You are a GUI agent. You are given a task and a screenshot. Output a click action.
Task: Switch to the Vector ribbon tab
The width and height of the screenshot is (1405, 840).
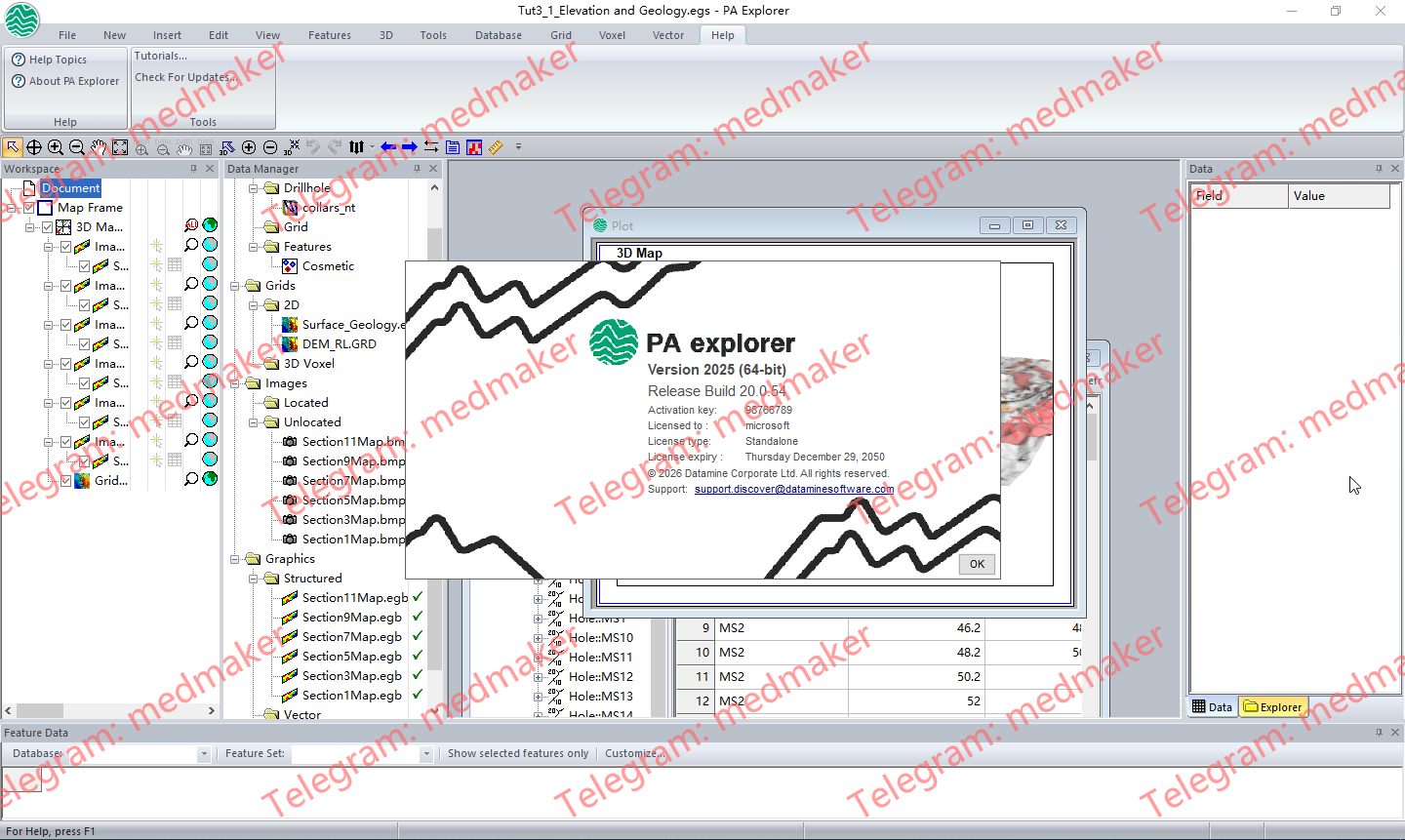tap(668, 35)
